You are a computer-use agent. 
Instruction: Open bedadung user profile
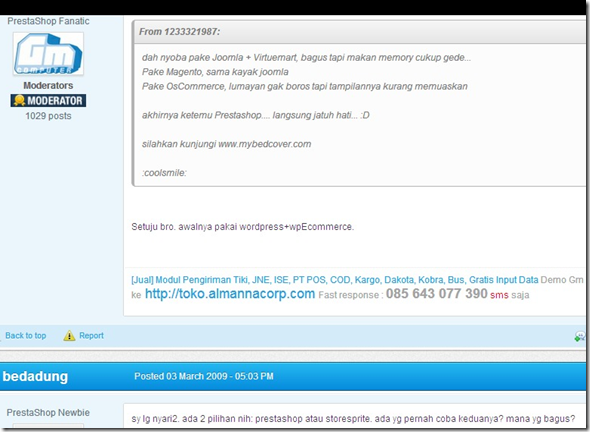click(x=35, y=376)
